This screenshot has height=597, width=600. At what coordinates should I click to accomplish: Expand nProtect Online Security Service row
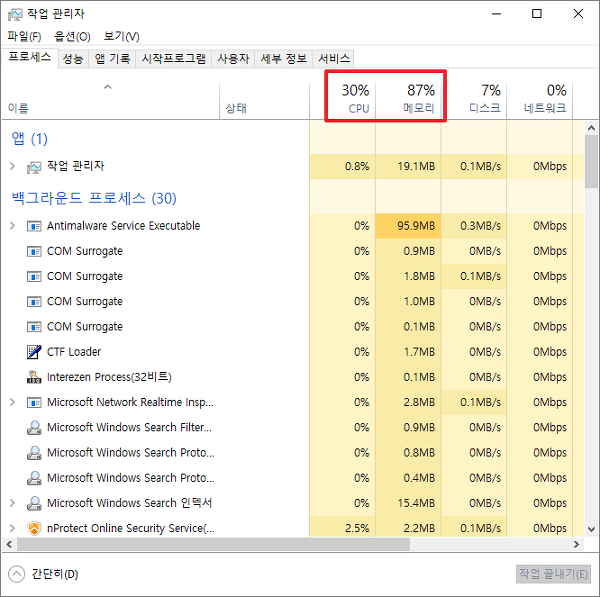click(x=12, y=528)
